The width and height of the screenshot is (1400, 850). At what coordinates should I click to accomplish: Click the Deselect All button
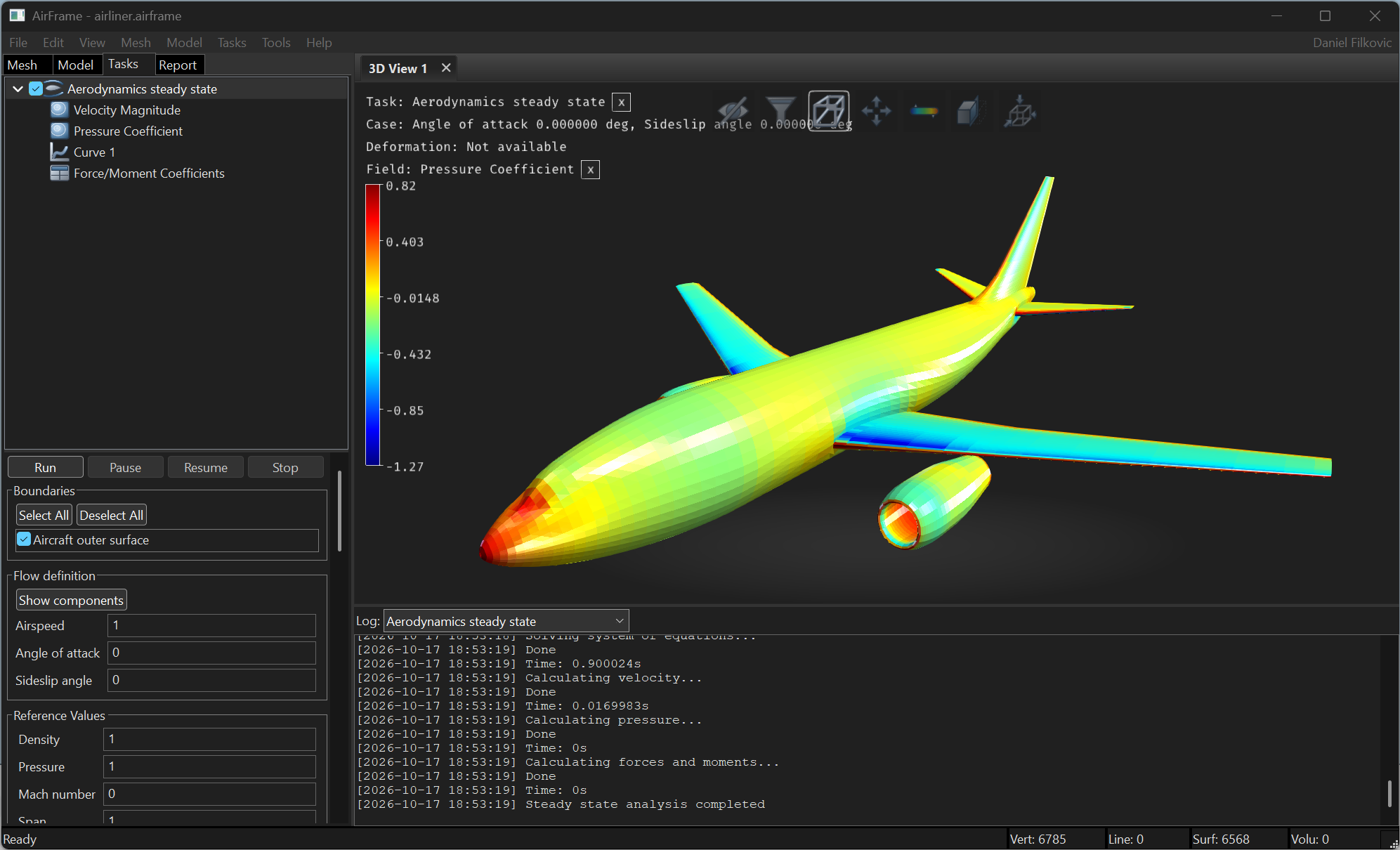point(111,515)
